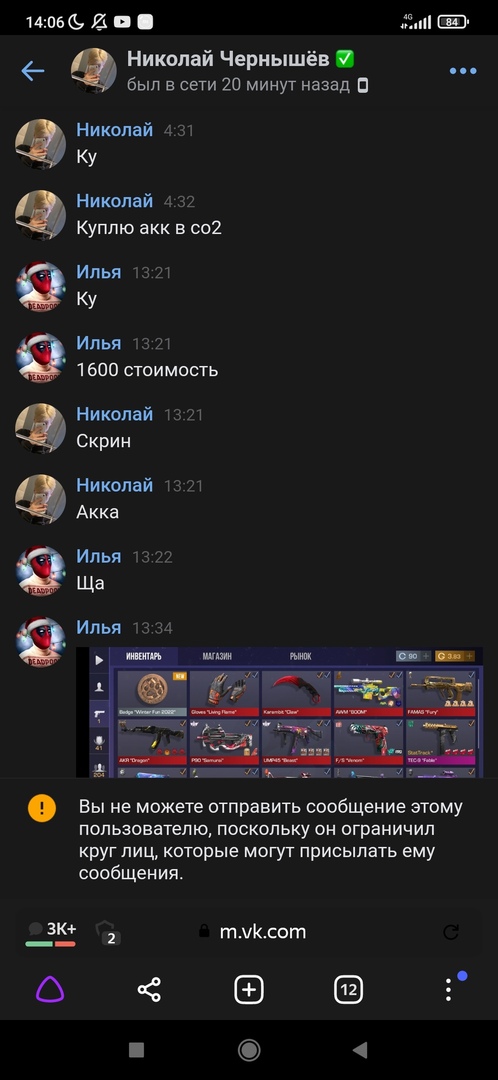Add a new browser tab
The image size is (498, 1080).
(x=249, y=990)
